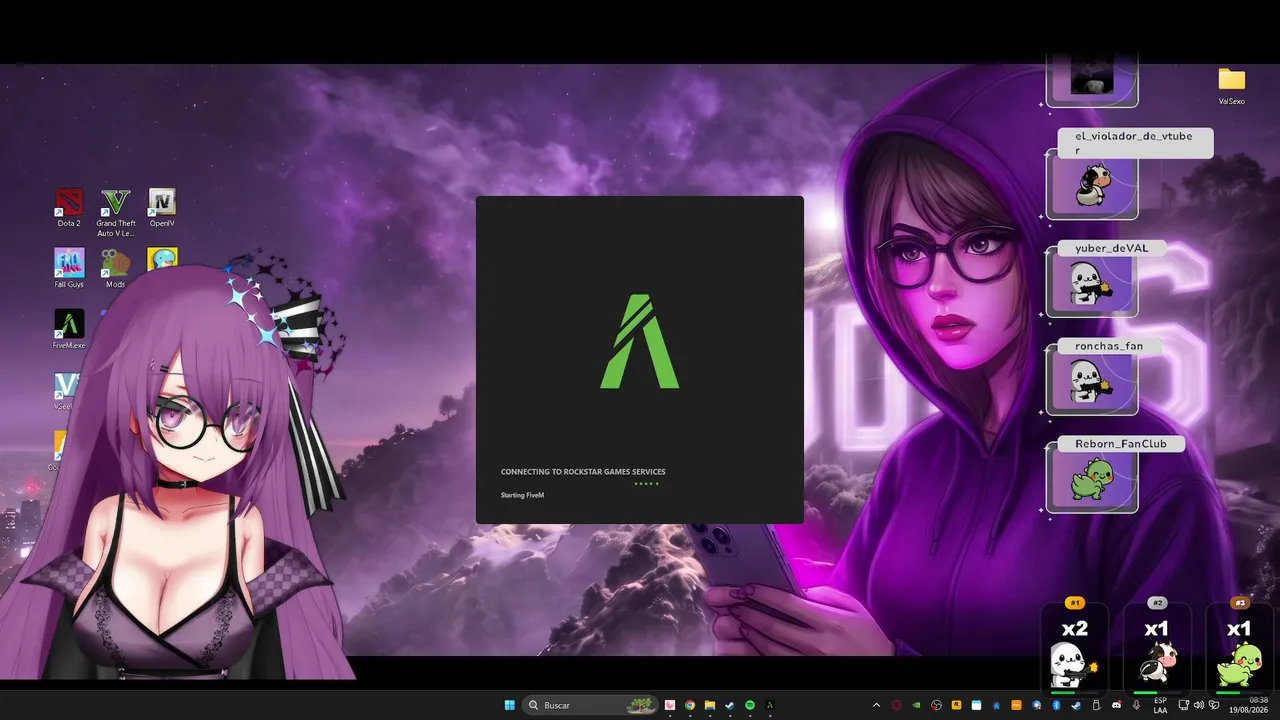1280x720 pixels.
Task: Click "CONNECTING TO ROCKSTAR GAMES SERVICES" text
Action: (583, 472)
